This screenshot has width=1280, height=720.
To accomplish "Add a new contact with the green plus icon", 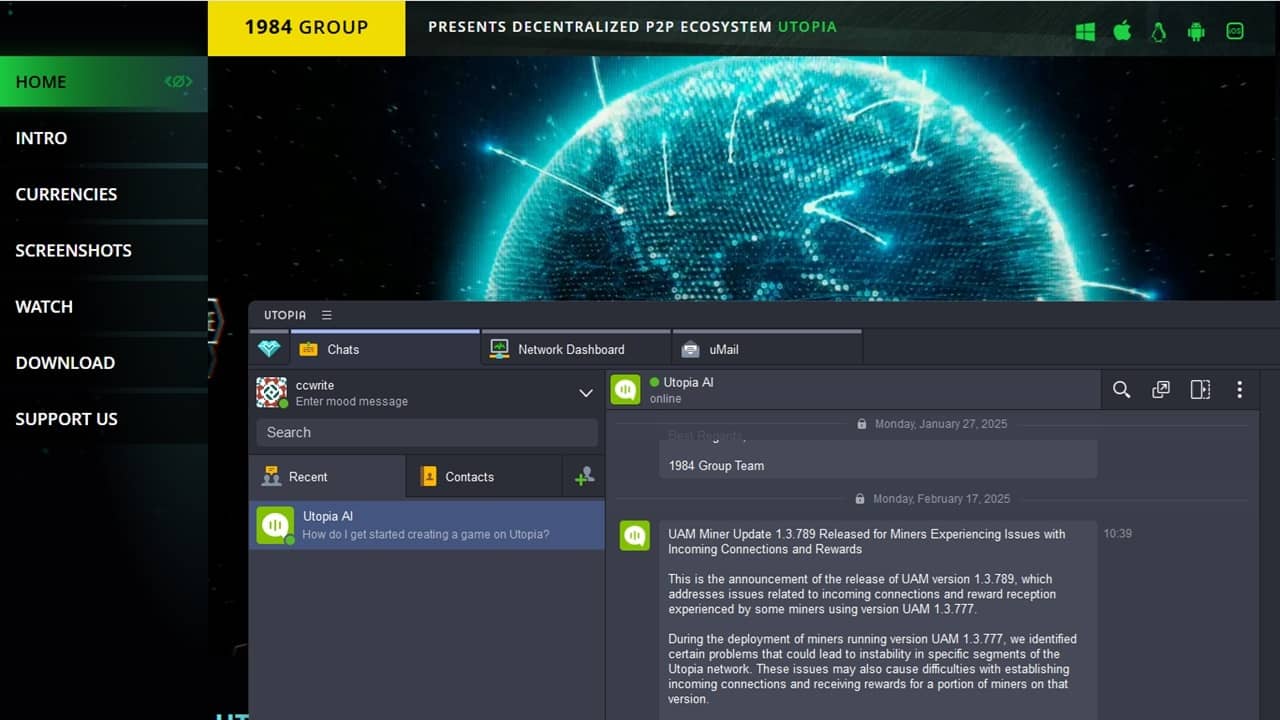I will coord(584,477).
